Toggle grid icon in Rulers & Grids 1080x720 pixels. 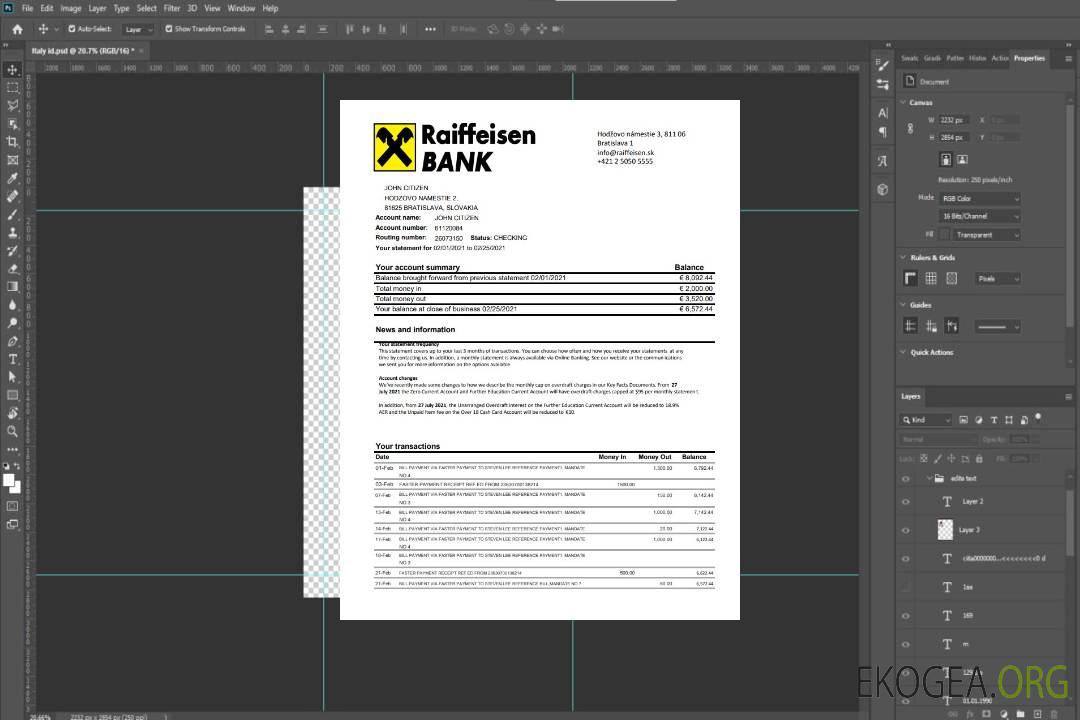(931, 278)
